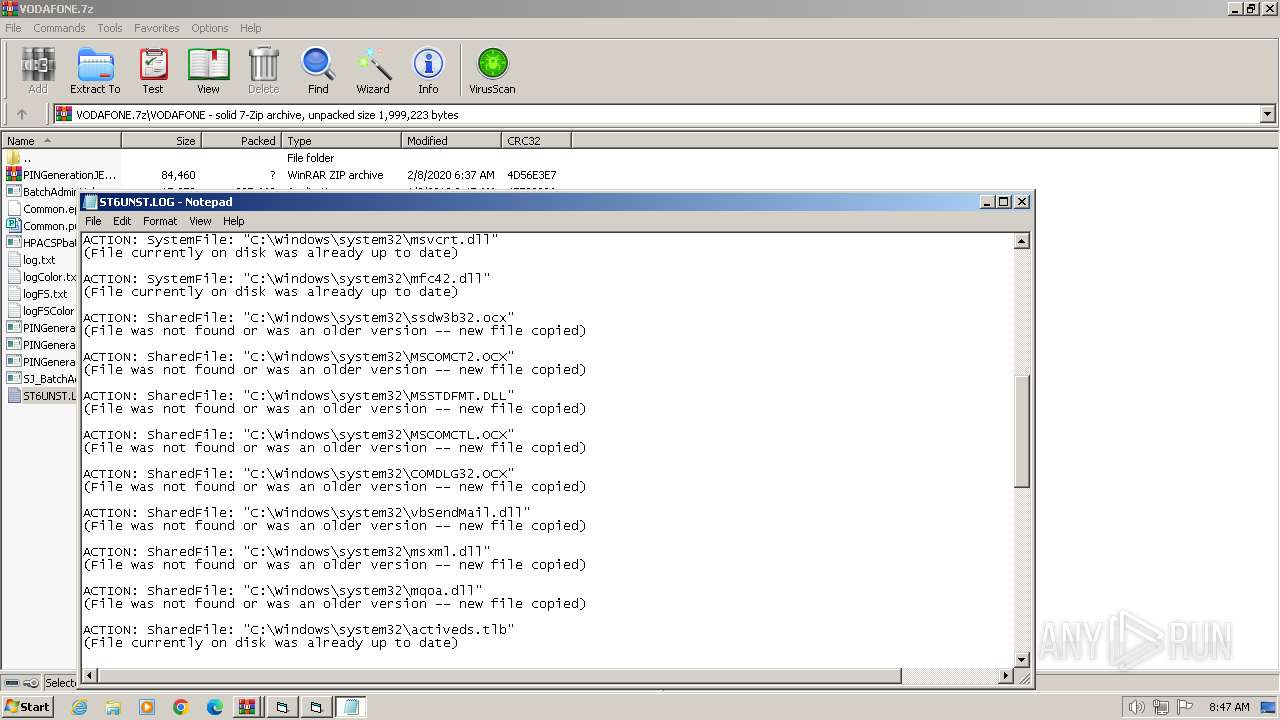1280x720 pixels.
Task: Launch Microsoft Edge from taskbar
Action: pos(215,707)
